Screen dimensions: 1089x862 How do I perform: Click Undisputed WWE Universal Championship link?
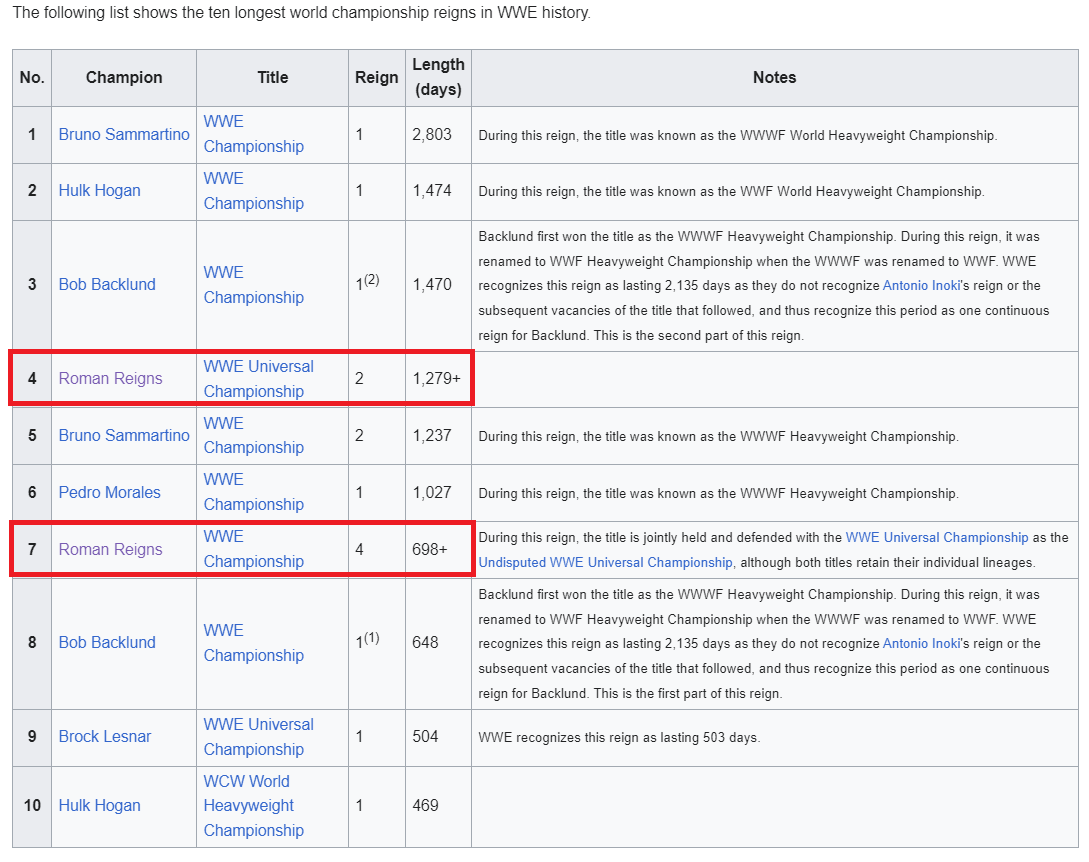tap(605, 562)
